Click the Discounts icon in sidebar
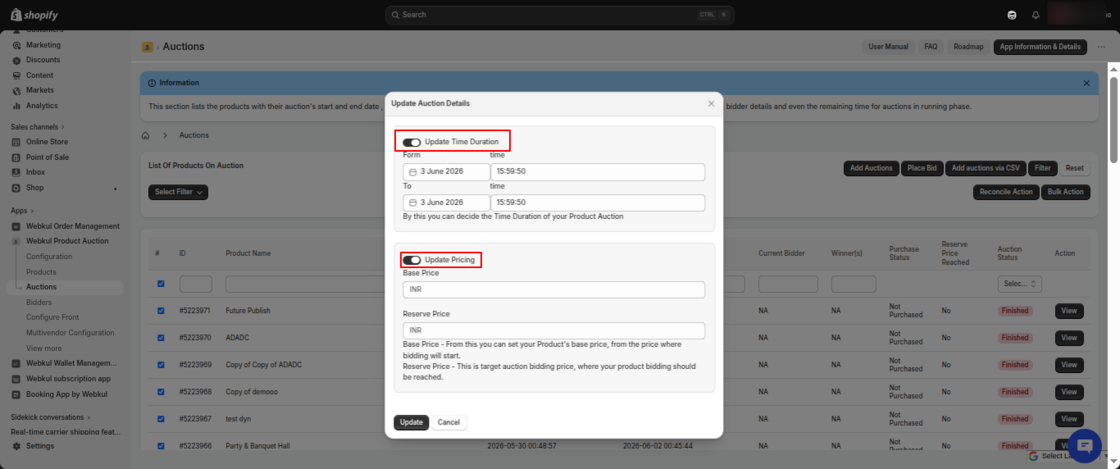The height and width of the screenshot is (469, 1120). [x=16, y=60]
